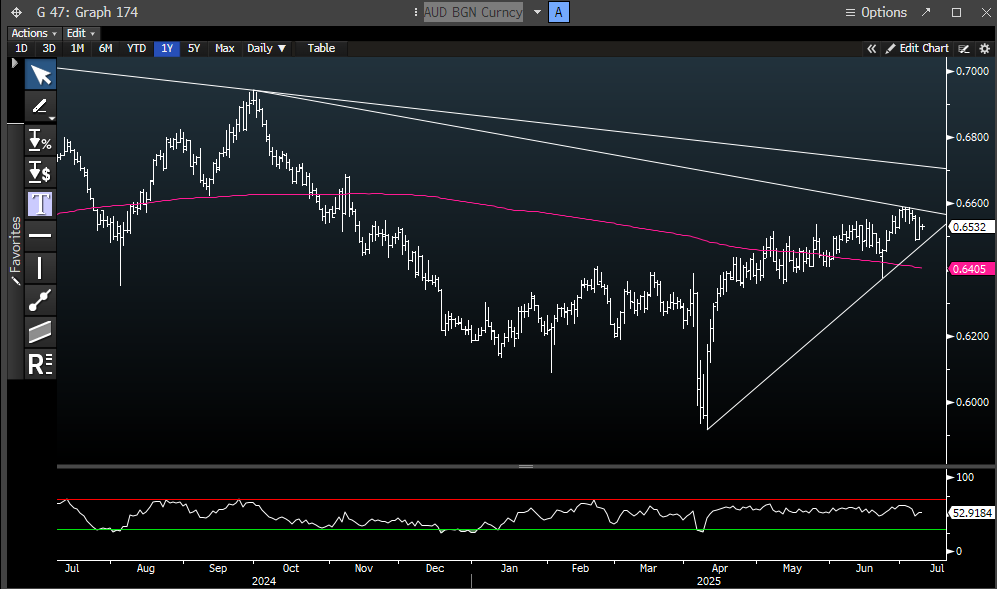997x589 pixels.
Task: Click the chart settings gear icon
Action: coord(984,48)
